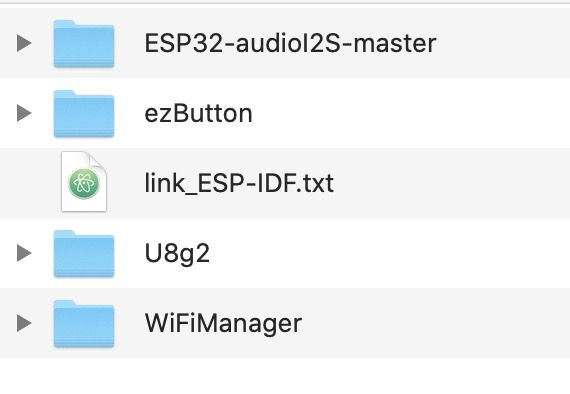The image size is (570, 394).
Task: Expand the ezButton folder disclosure triangle
Action: (24, 113)
